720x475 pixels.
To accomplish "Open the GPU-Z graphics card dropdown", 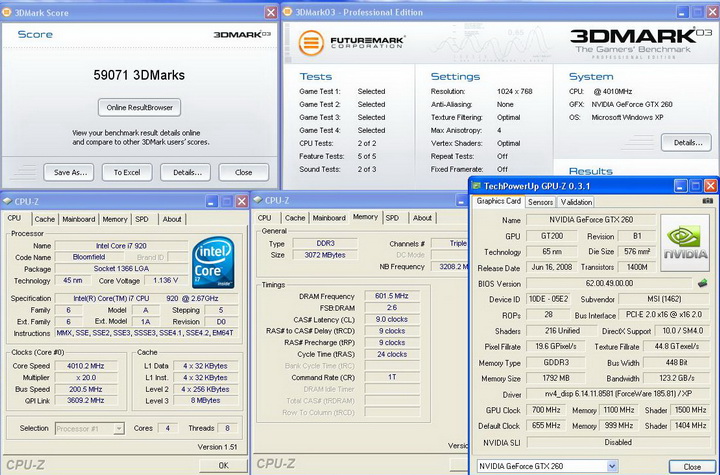I will [x=612, y=466].
